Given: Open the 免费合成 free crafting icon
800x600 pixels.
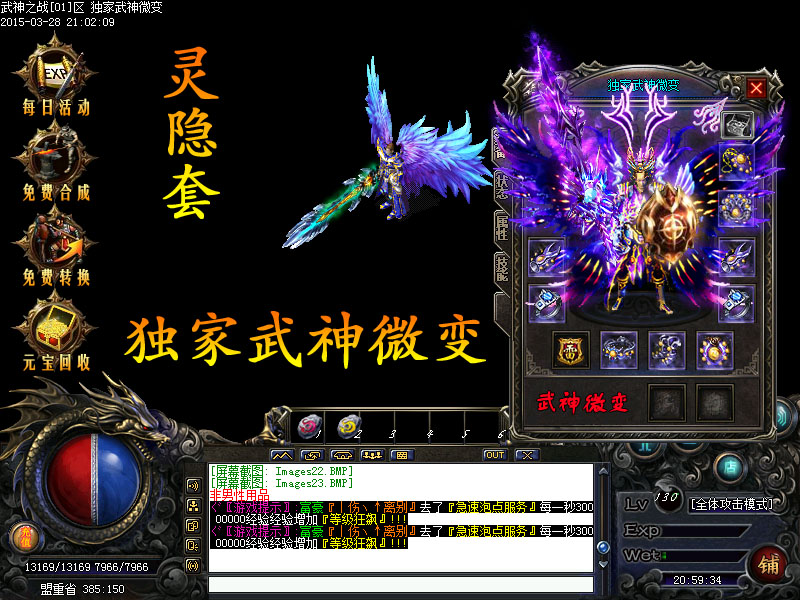Looking at the screenshot, I should tap(55, 162).
